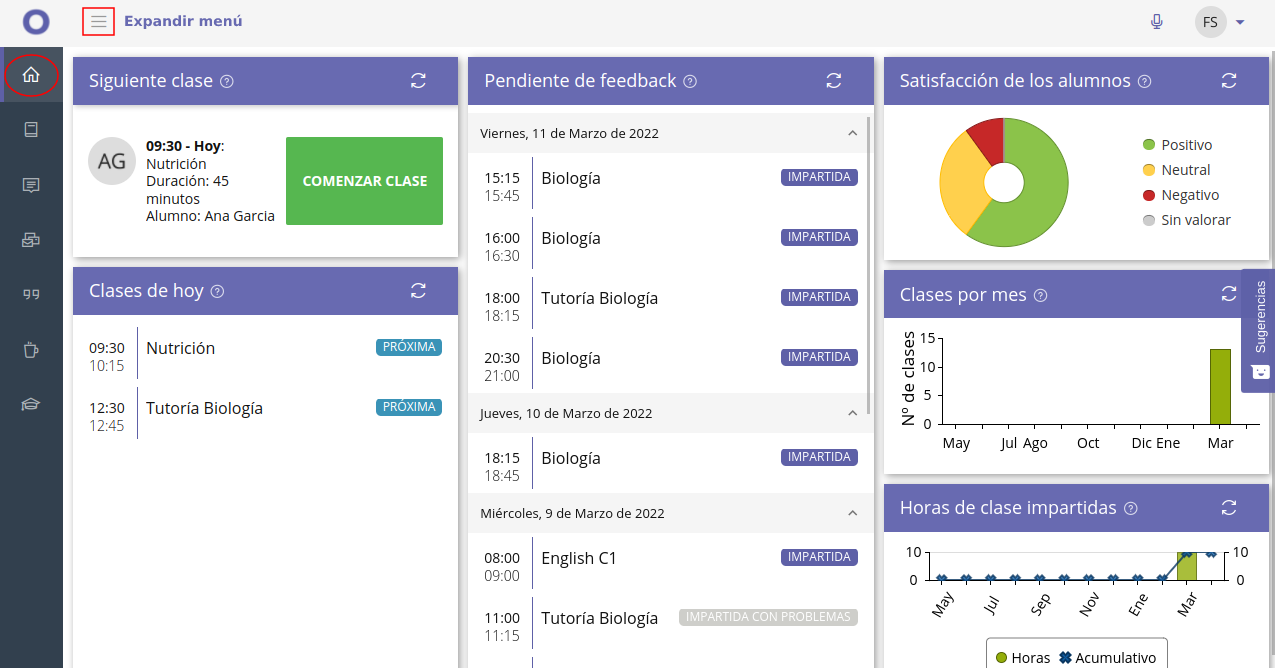
Task: Click the hamburger expand menu icon
Action: click(x=98, y=21)
